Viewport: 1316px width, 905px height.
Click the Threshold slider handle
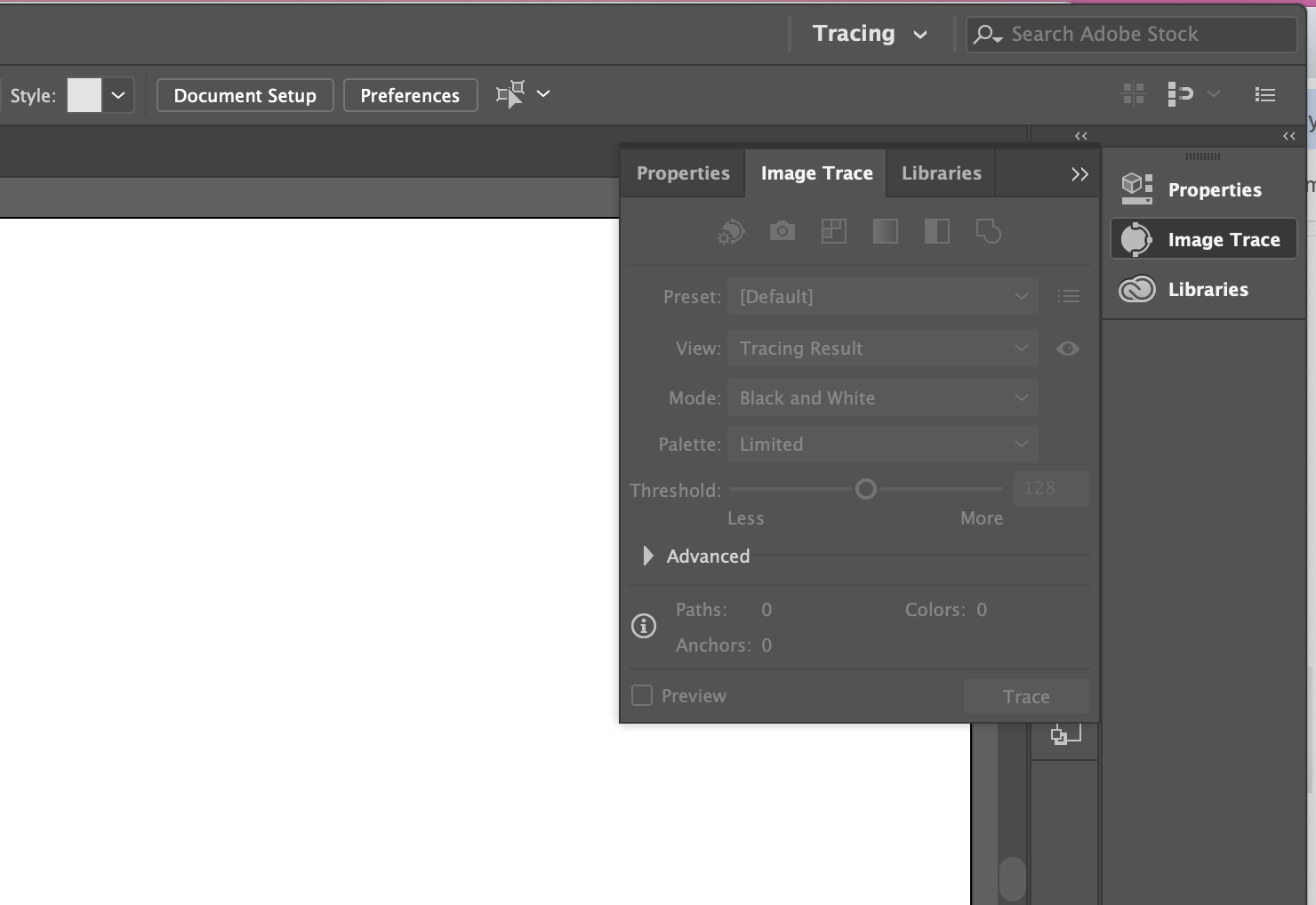(866, 489)
